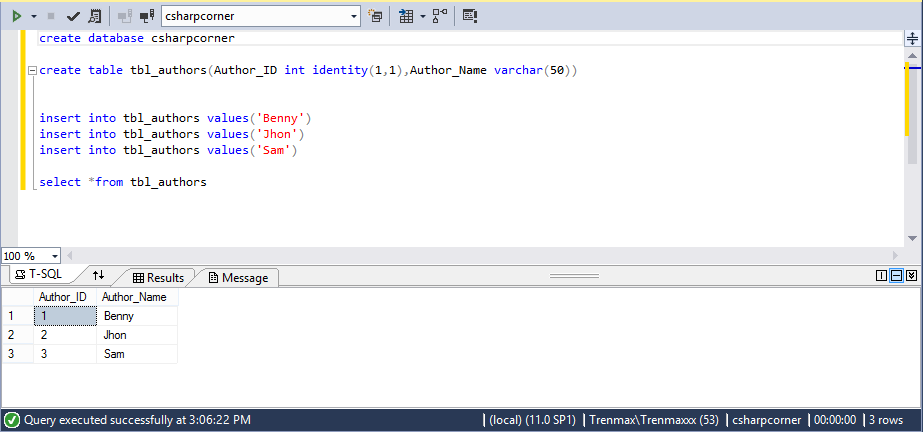Run the query with the green Execute button
This screenshot has height=432, width=923.
[x=17, y=16]
